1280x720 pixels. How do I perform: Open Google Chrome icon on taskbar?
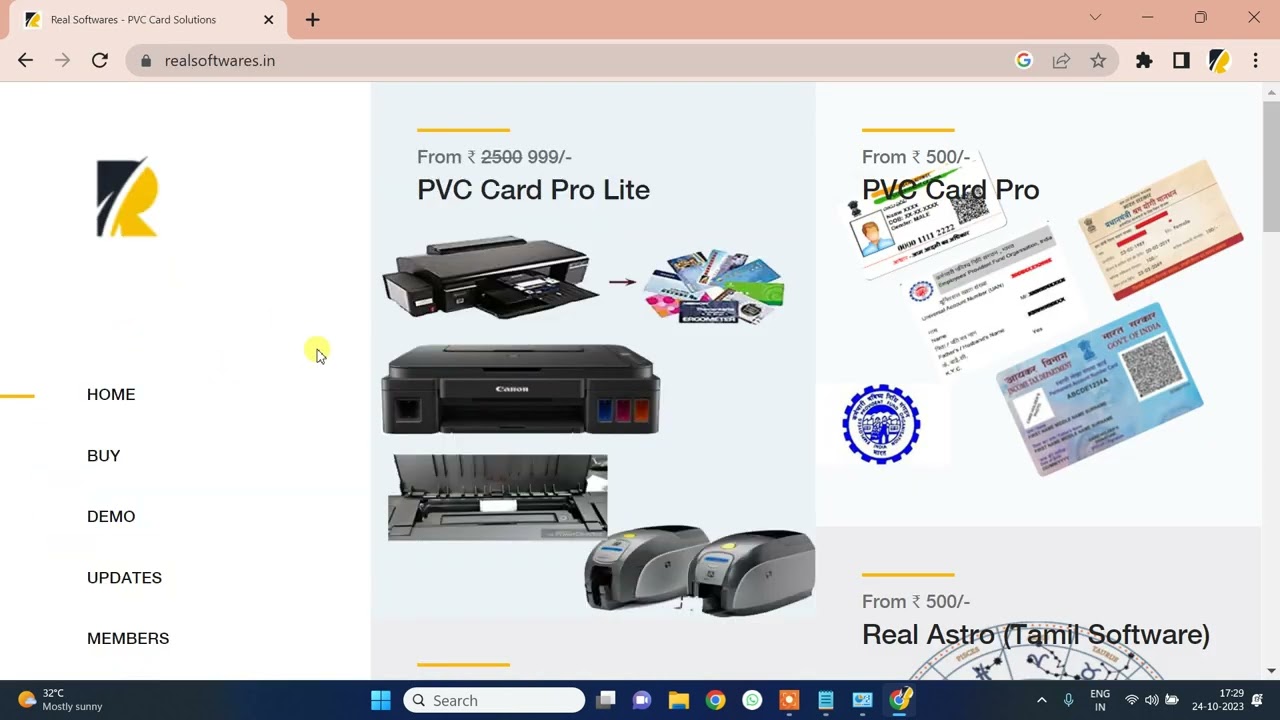tap(715, 700)
